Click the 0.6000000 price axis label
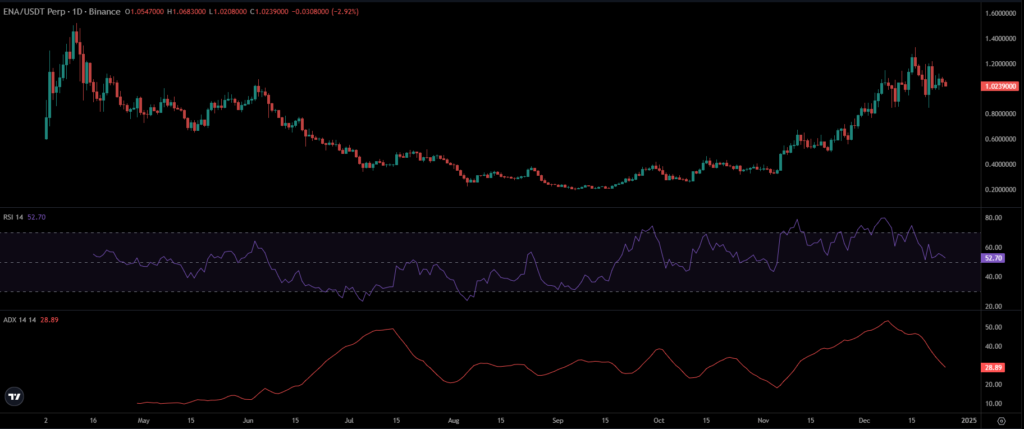The width and height of the screenshot is (1024, 429). pyautogui.click(x=1000, y=139)
